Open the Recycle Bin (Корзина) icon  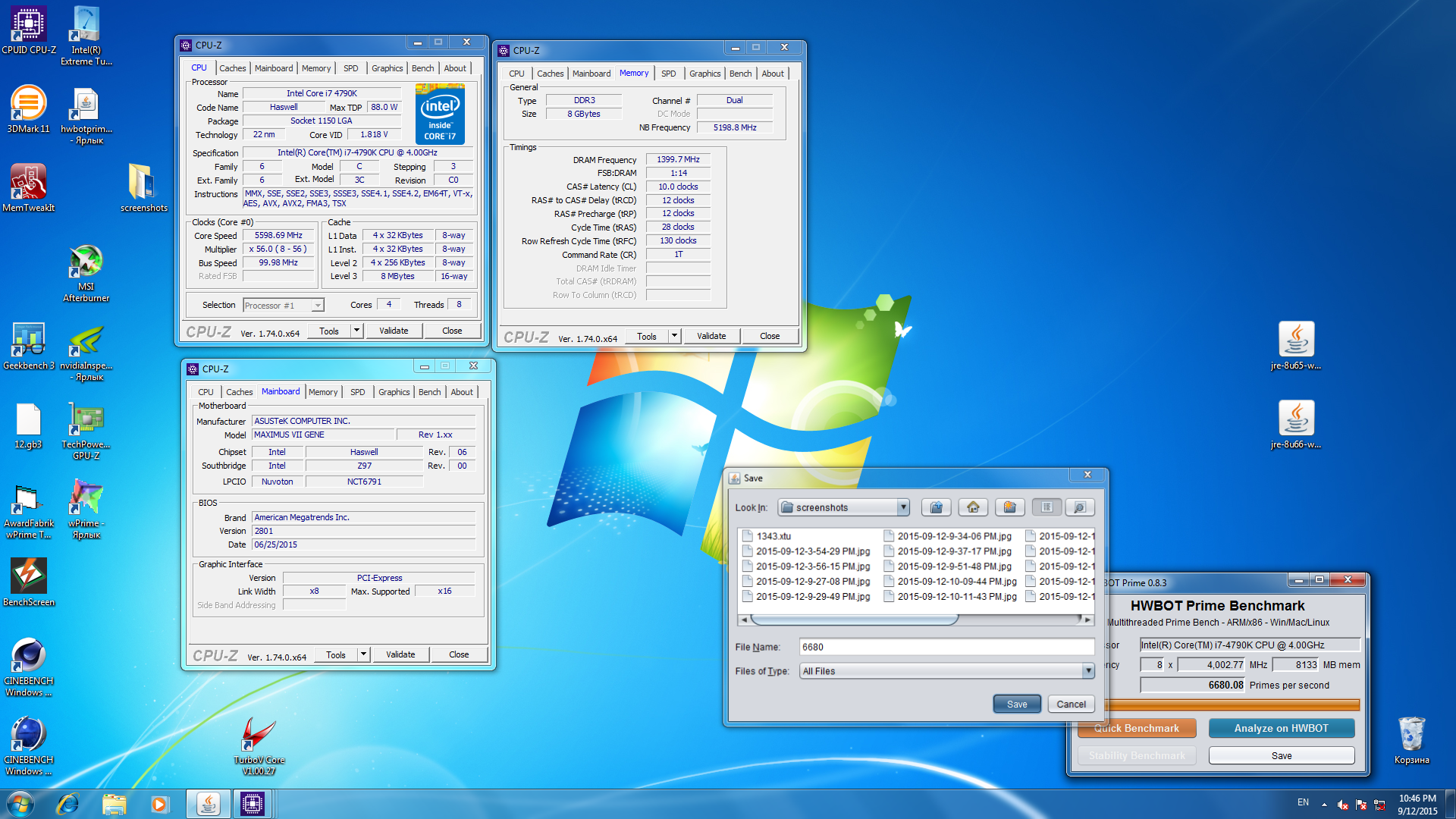1411,740
